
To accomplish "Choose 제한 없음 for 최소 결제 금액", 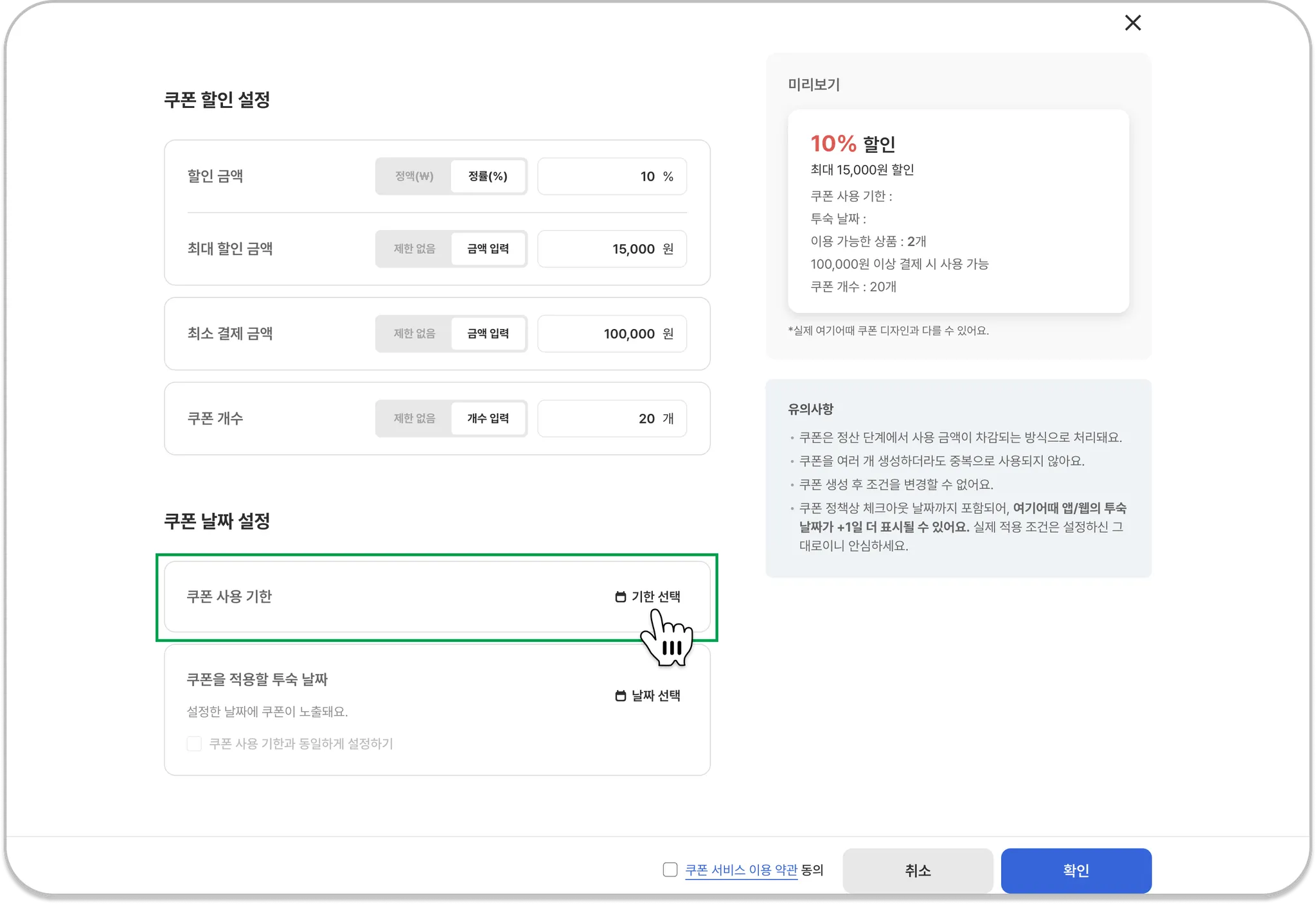I will 414,334.
